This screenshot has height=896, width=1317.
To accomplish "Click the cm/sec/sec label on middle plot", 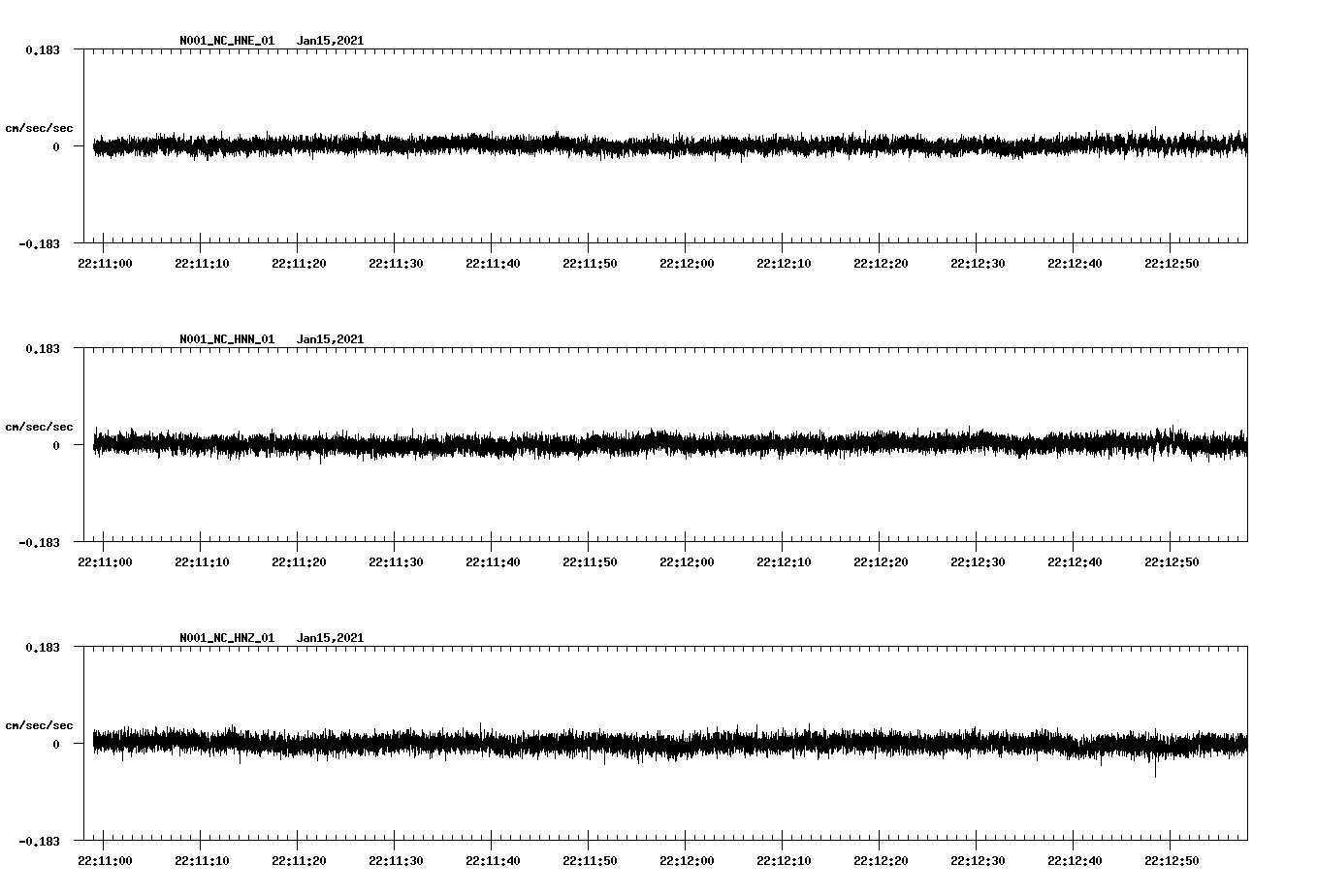I will coord(40,425).
